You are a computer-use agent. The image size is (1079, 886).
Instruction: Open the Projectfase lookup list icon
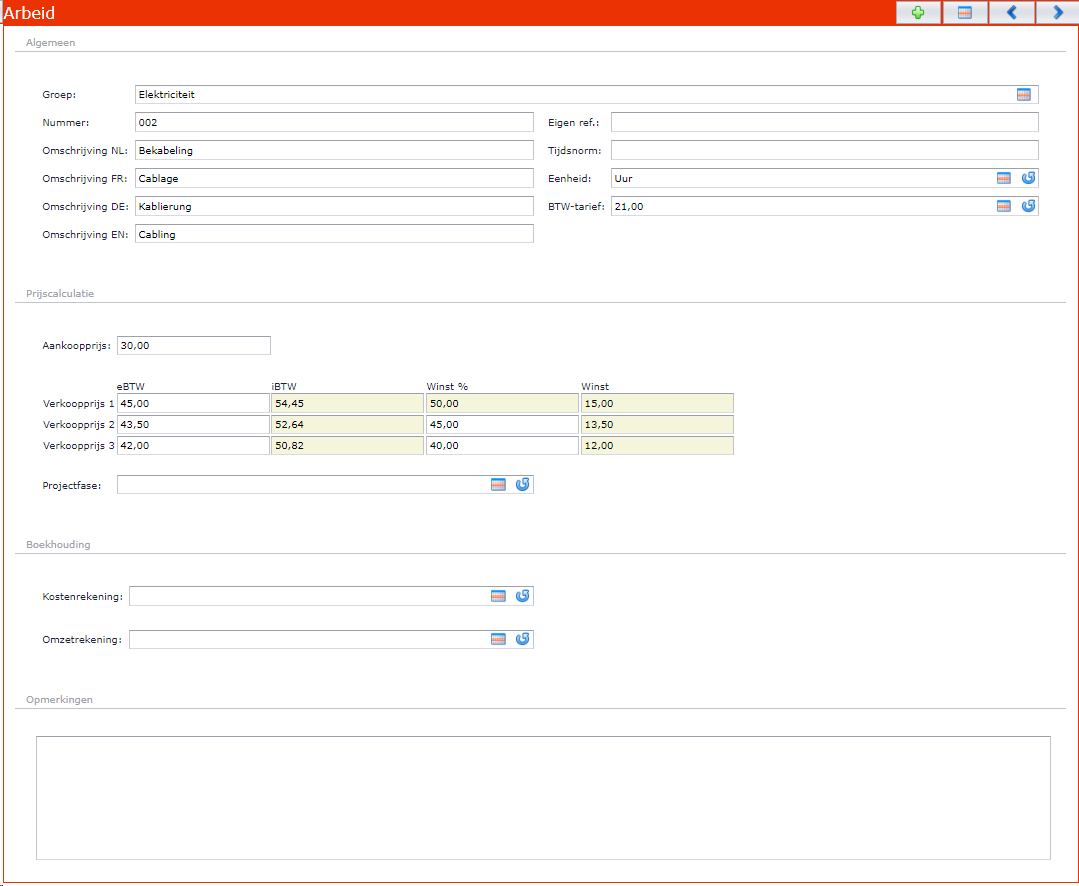click(498, 485)
